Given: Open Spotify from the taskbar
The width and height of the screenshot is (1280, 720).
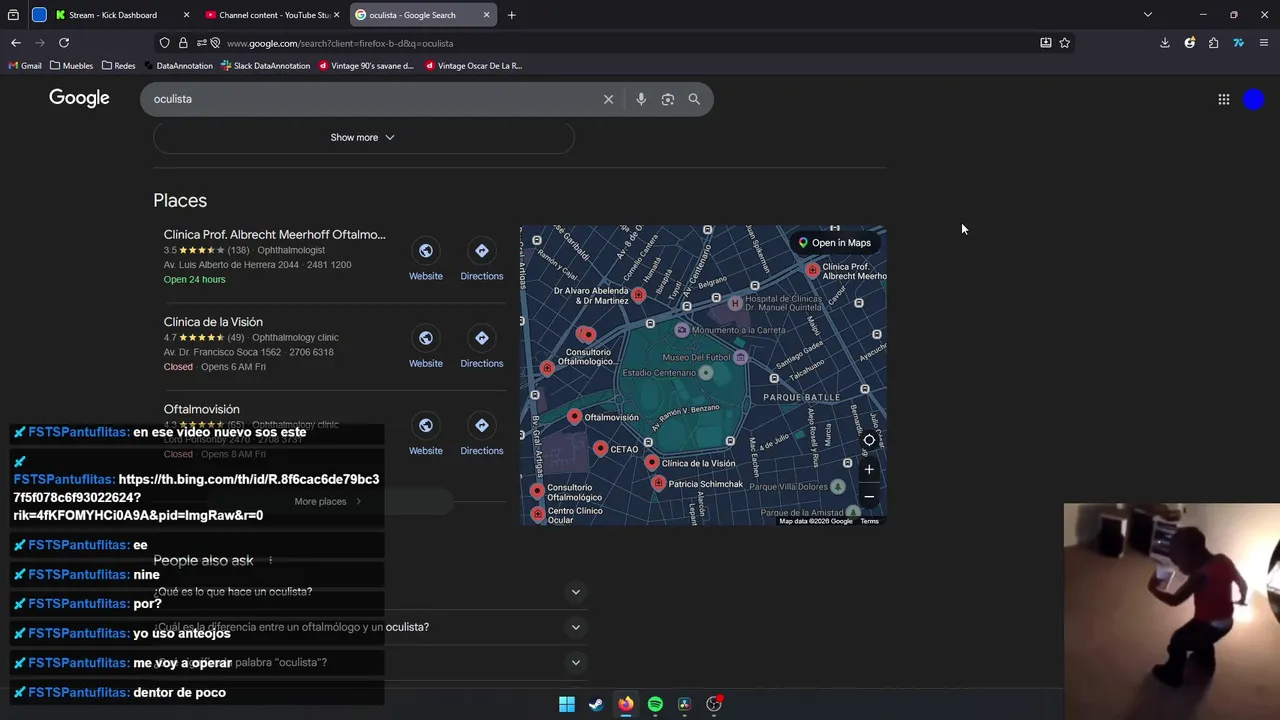Looking at the screenshot, I should 655,704.
